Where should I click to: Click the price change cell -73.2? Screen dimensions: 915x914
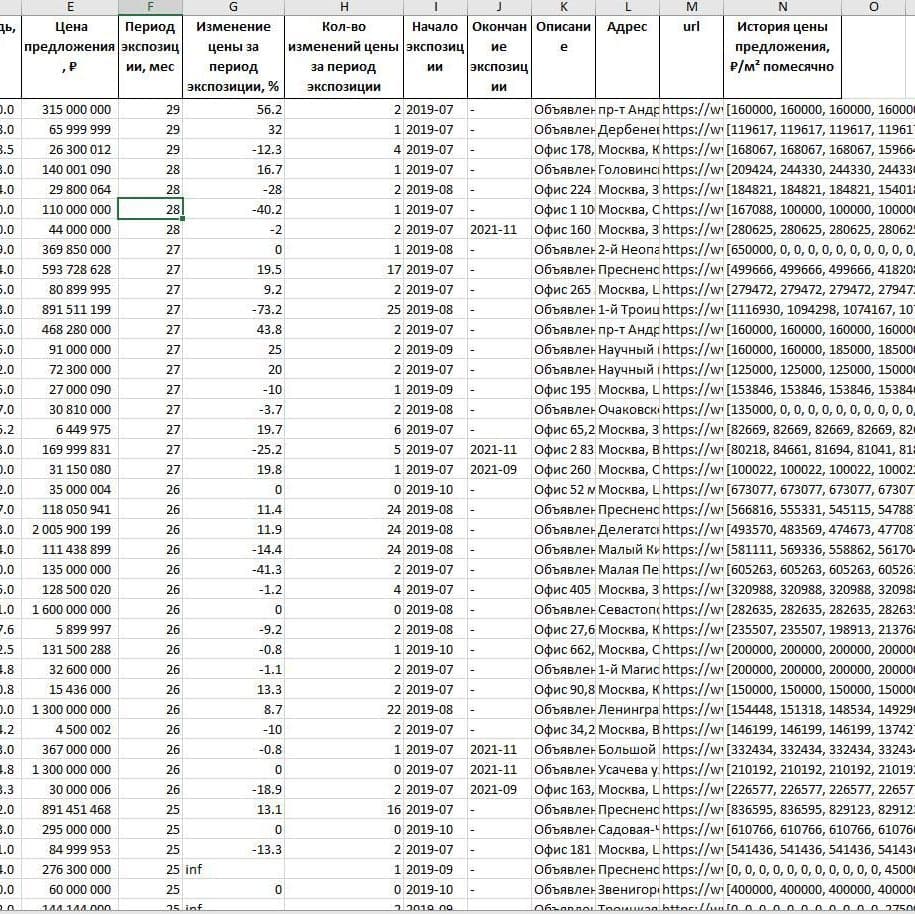tap(233, 309)
